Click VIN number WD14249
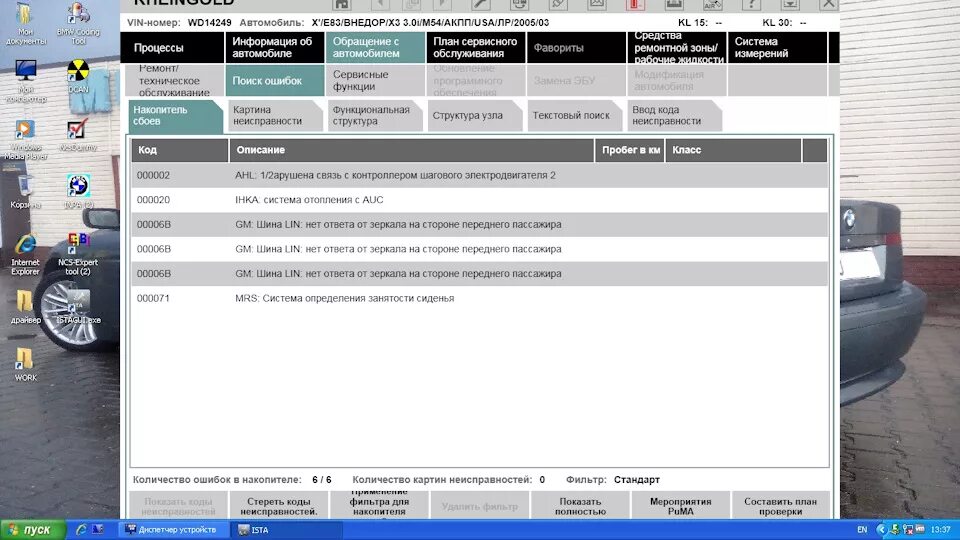Image resolution: width=960 pixels, height=540 pixels. point(209,23)
